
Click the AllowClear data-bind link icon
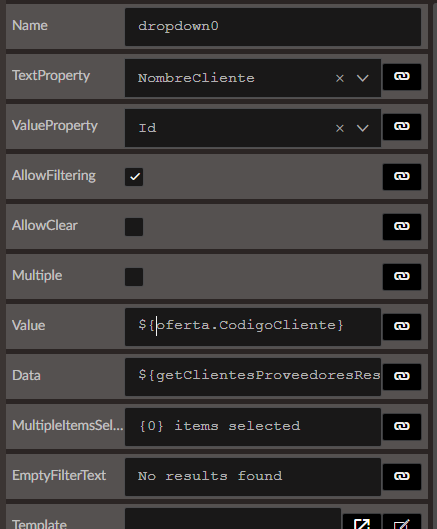click(402, 226)
